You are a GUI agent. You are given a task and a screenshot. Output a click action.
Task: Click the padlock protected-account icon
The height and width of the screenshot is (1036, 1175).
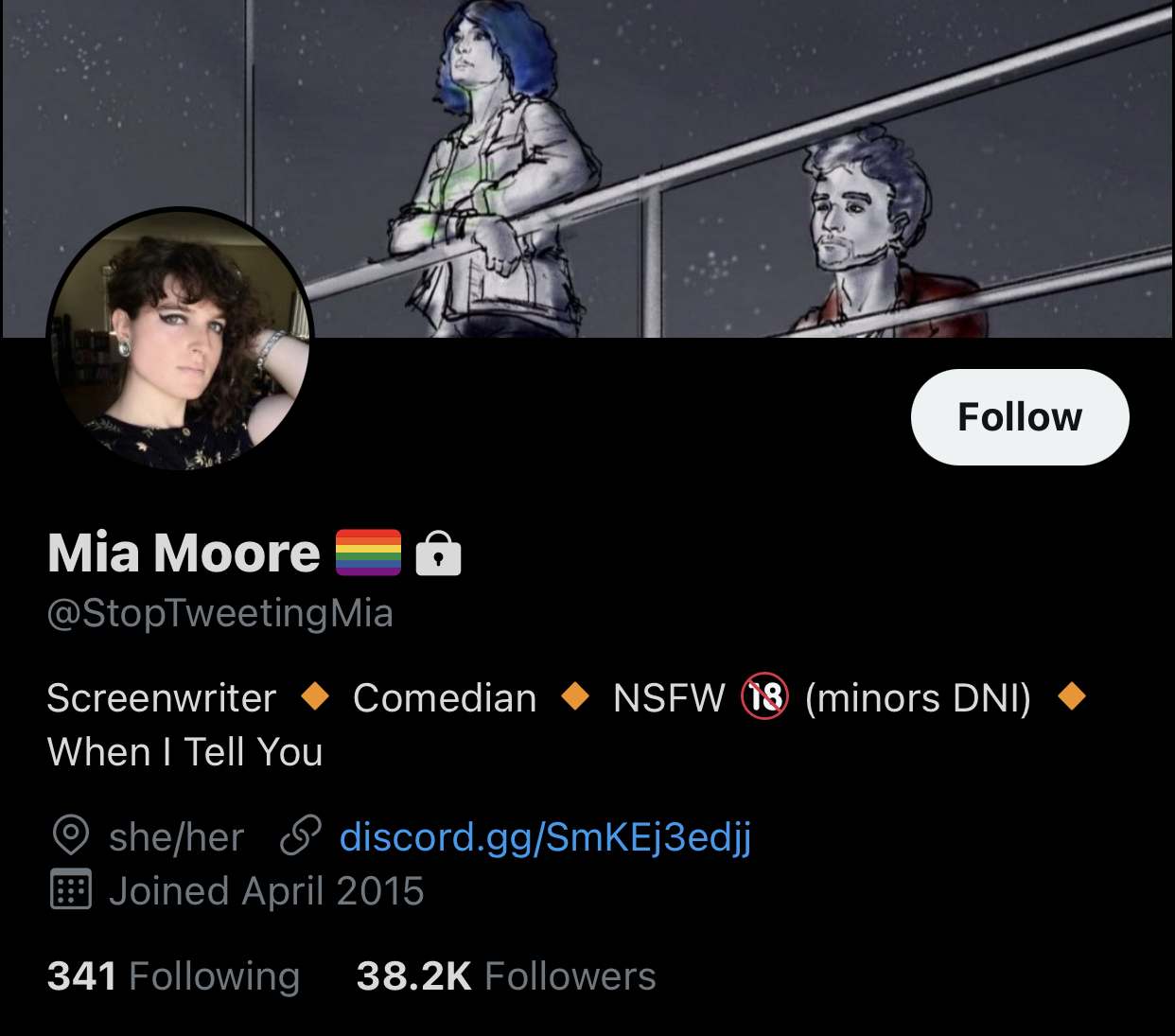pyautogui.click(x=438, y=553)
